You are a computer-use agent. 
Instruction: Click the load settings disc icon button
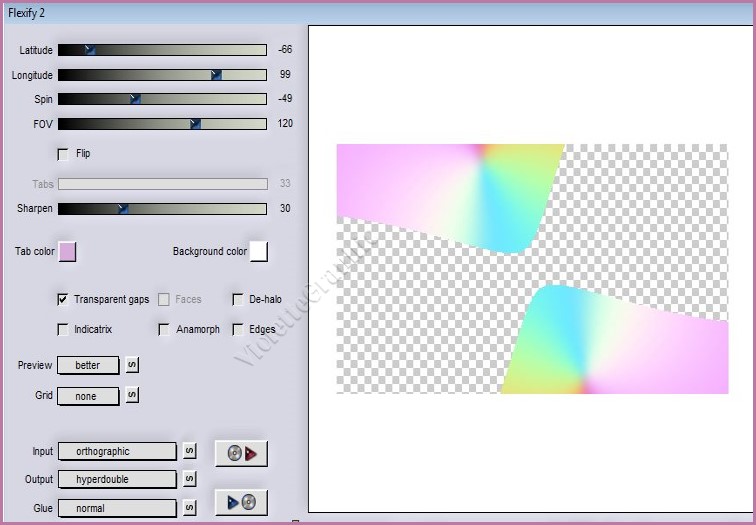[241, 453]
